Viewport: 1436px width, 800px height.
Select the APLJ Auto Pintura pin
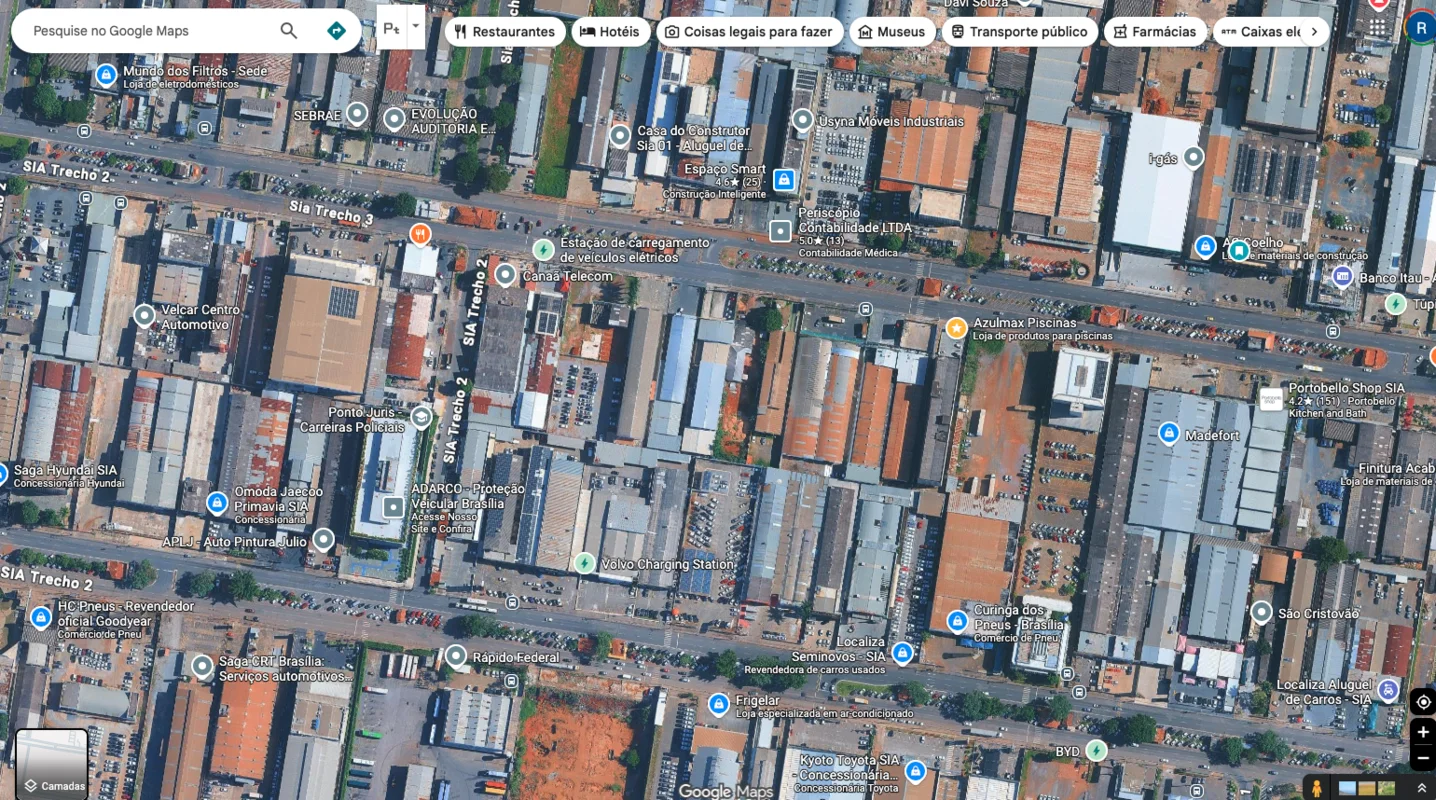[323, 540]
